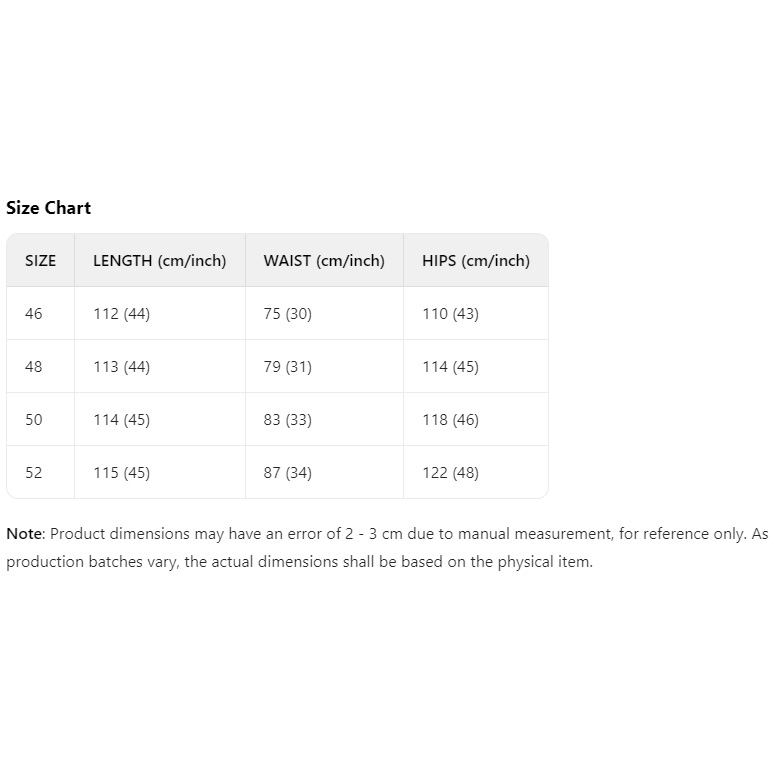
Task: Click the 79 (31) waist cell
Action: tap(288, 367)
